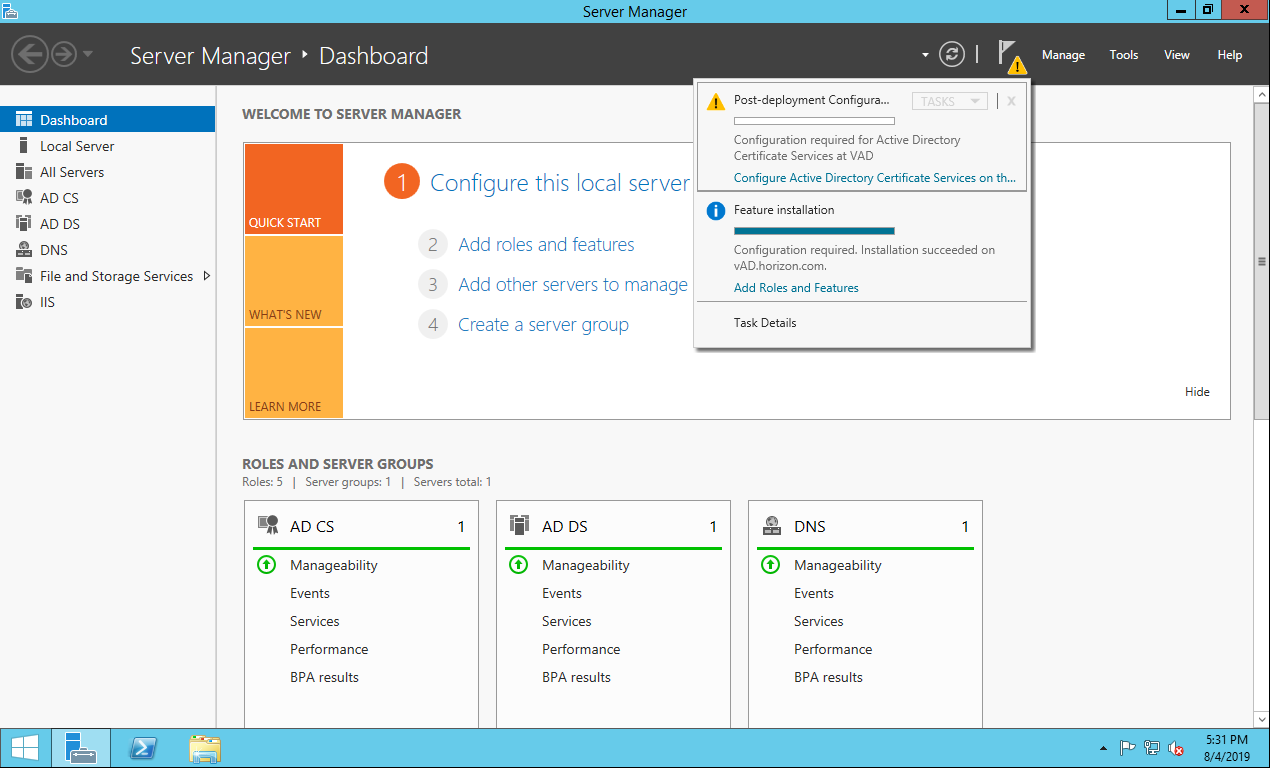1270x768 pixels.
Task: Expand File and Storage Services arrow
Action: coord(207,276)
